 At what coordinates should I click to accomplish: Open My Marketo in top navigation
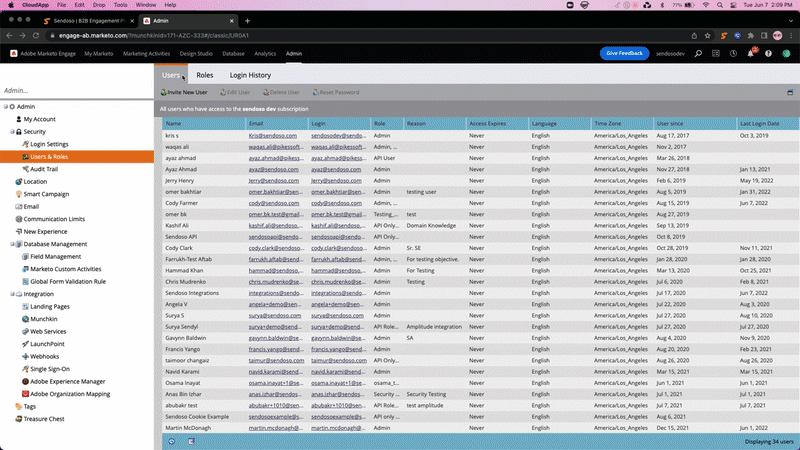point(98,54)
